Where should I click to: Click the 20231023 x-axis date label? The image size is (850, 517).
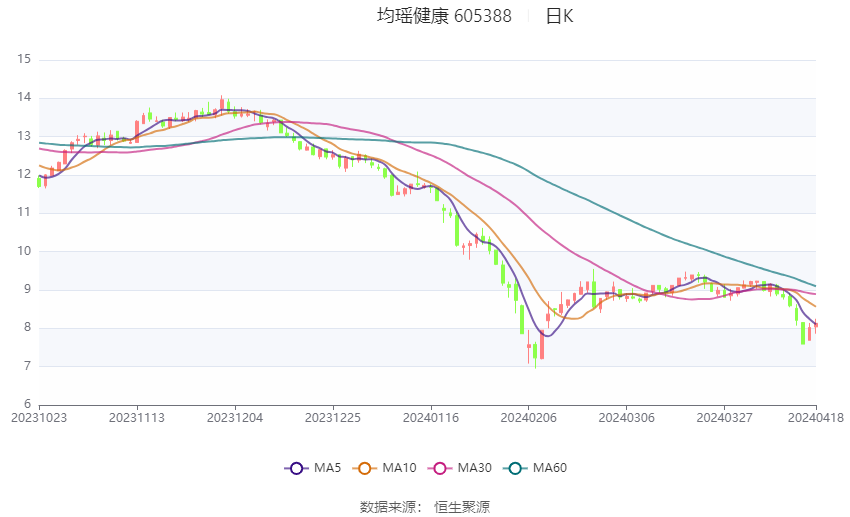(x=39, y=418)
